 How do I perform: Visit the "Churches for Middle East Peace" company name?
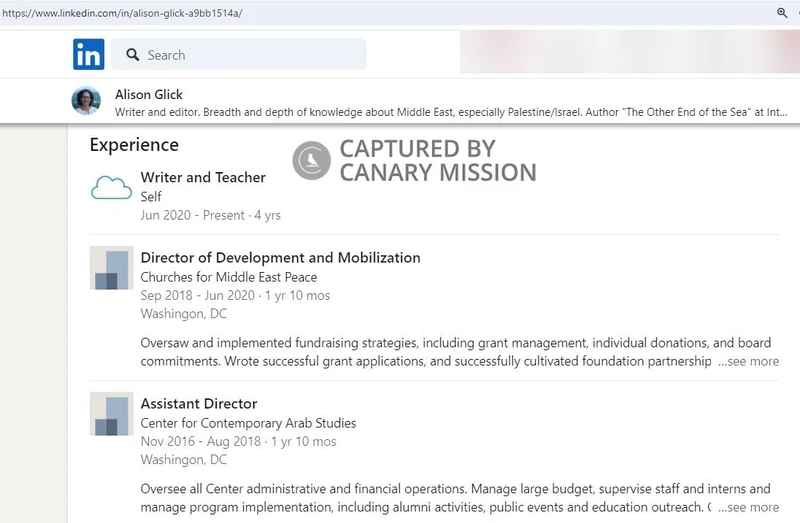point(229,277)
